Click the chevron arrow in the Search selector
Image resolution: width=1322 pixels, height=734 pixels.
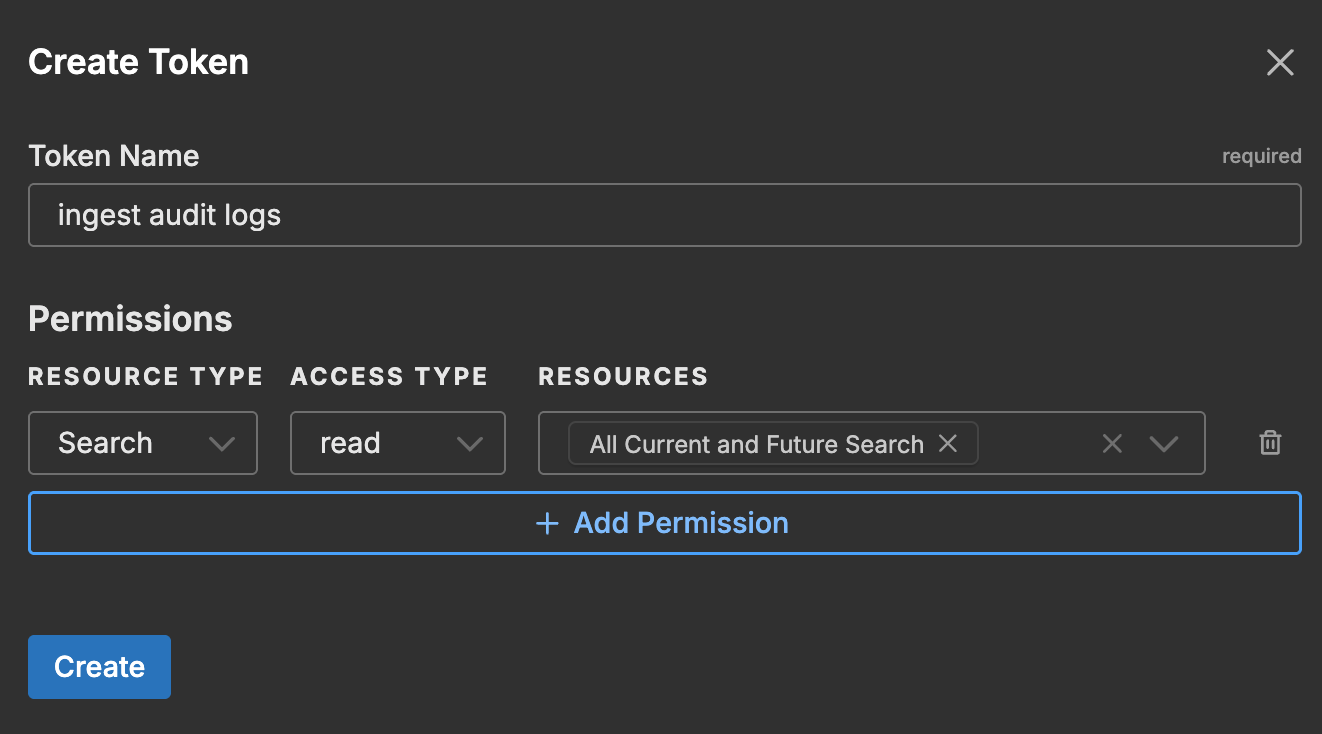coord(222,444)
